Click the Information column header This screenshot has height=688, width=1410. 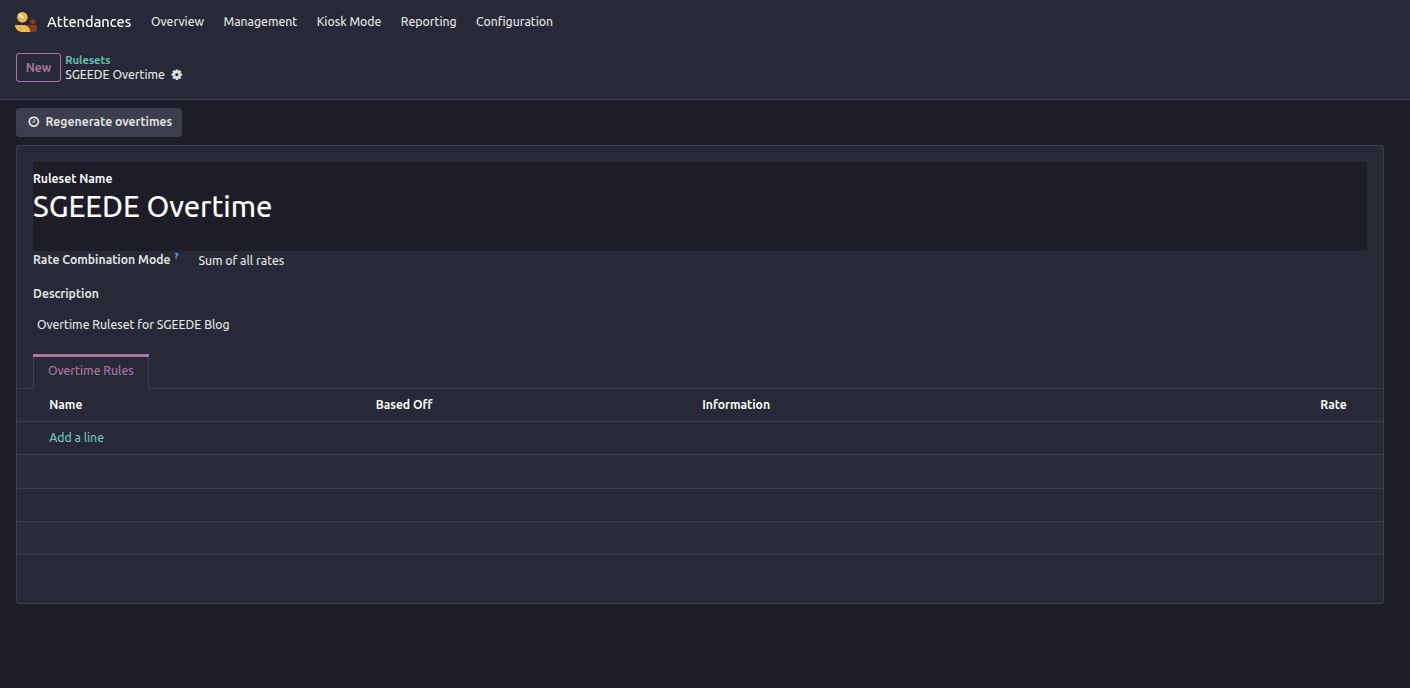coord(736,405)
